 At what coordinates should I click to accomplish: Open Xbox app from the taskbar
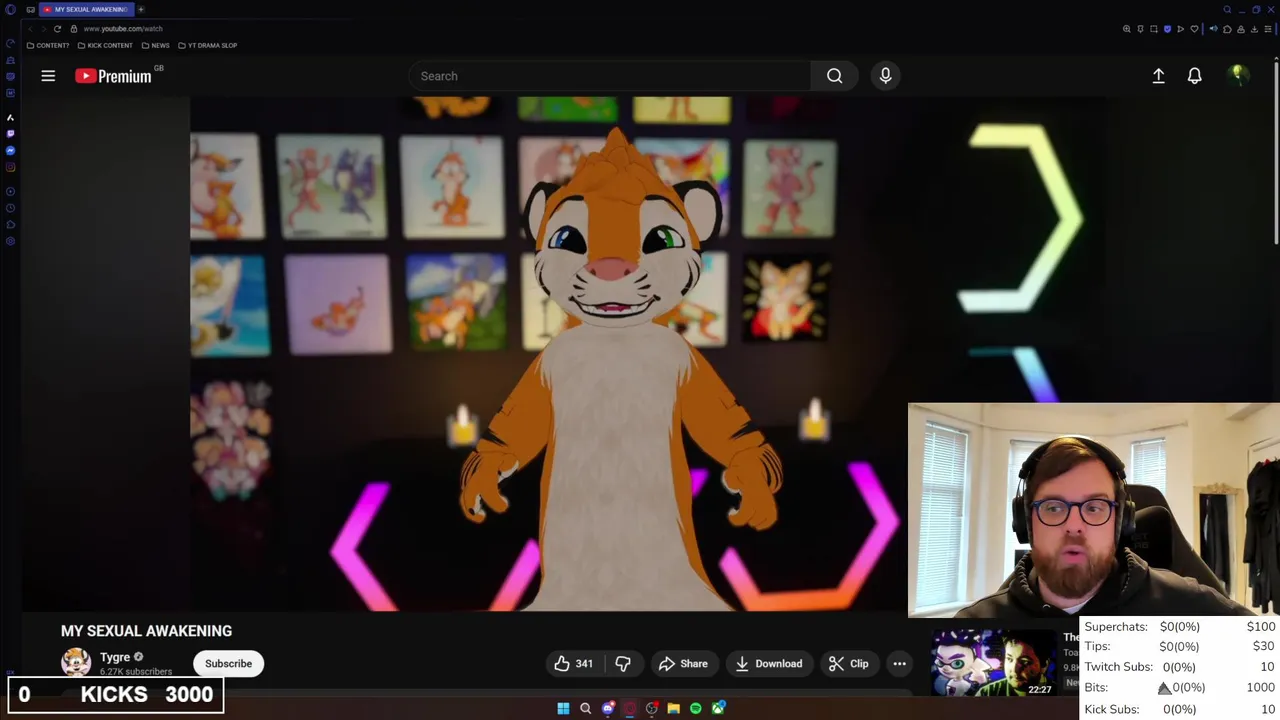point(718,708)
